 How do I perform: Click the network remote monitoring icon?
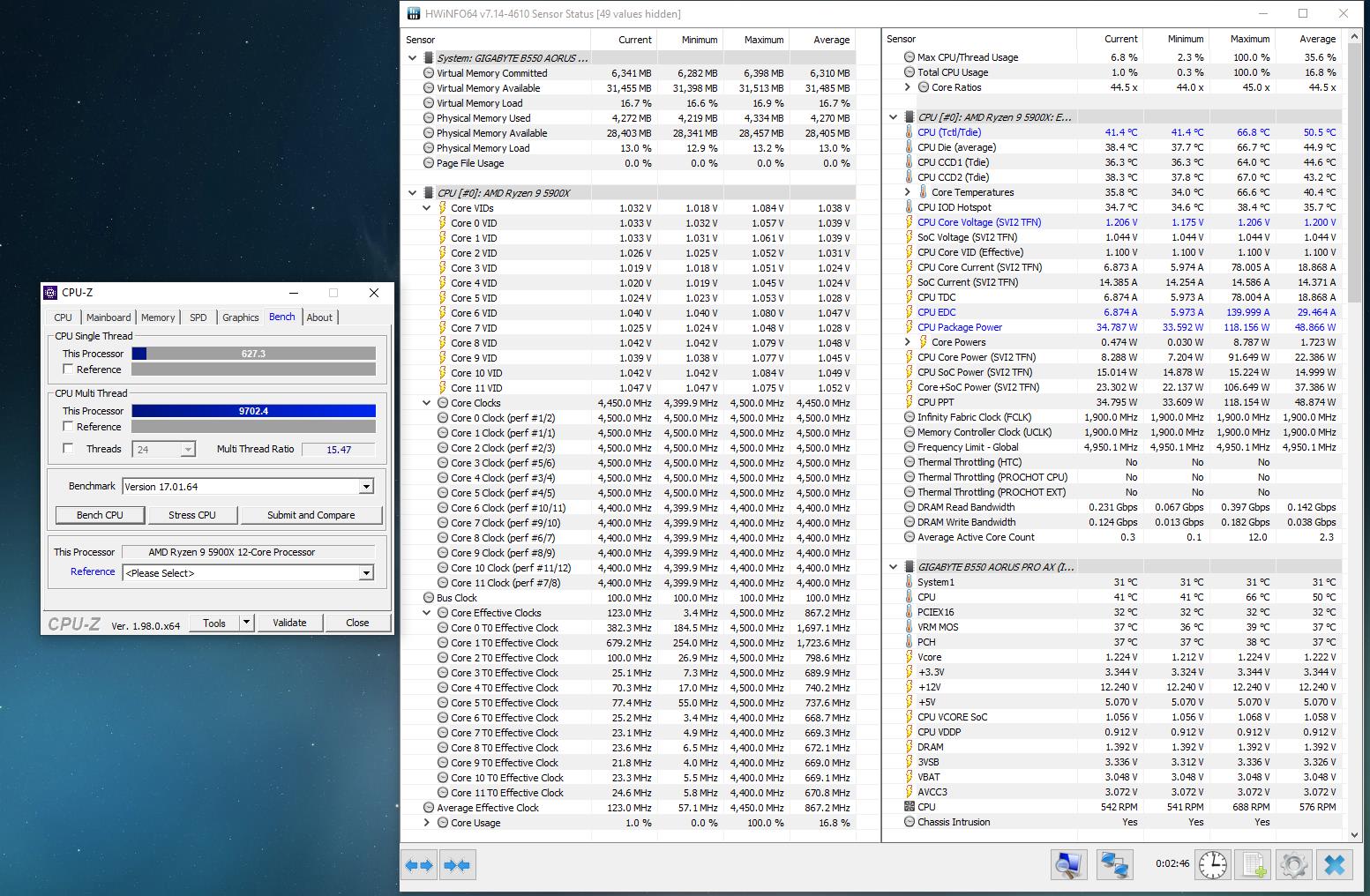tap(1115, 865)
